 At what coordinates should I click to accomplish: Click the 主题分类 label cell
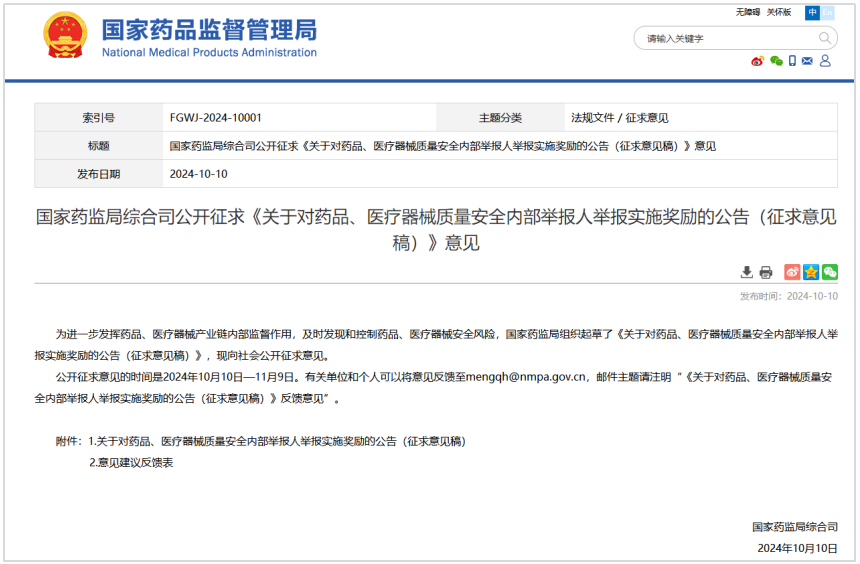500,117
